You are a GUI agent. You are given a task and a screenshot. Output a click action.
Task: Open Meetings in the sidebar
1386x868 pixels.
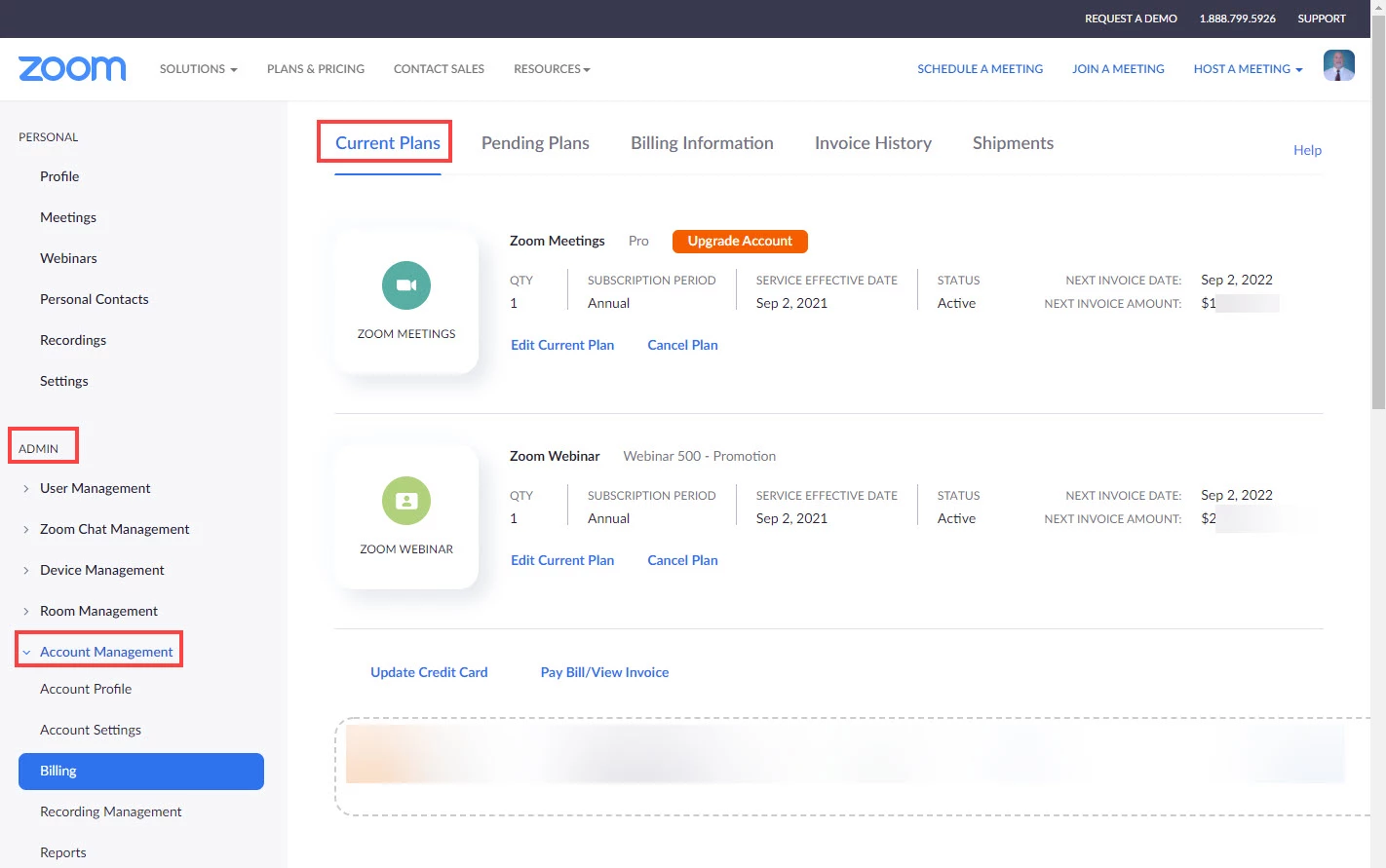[x=68, y=217]
